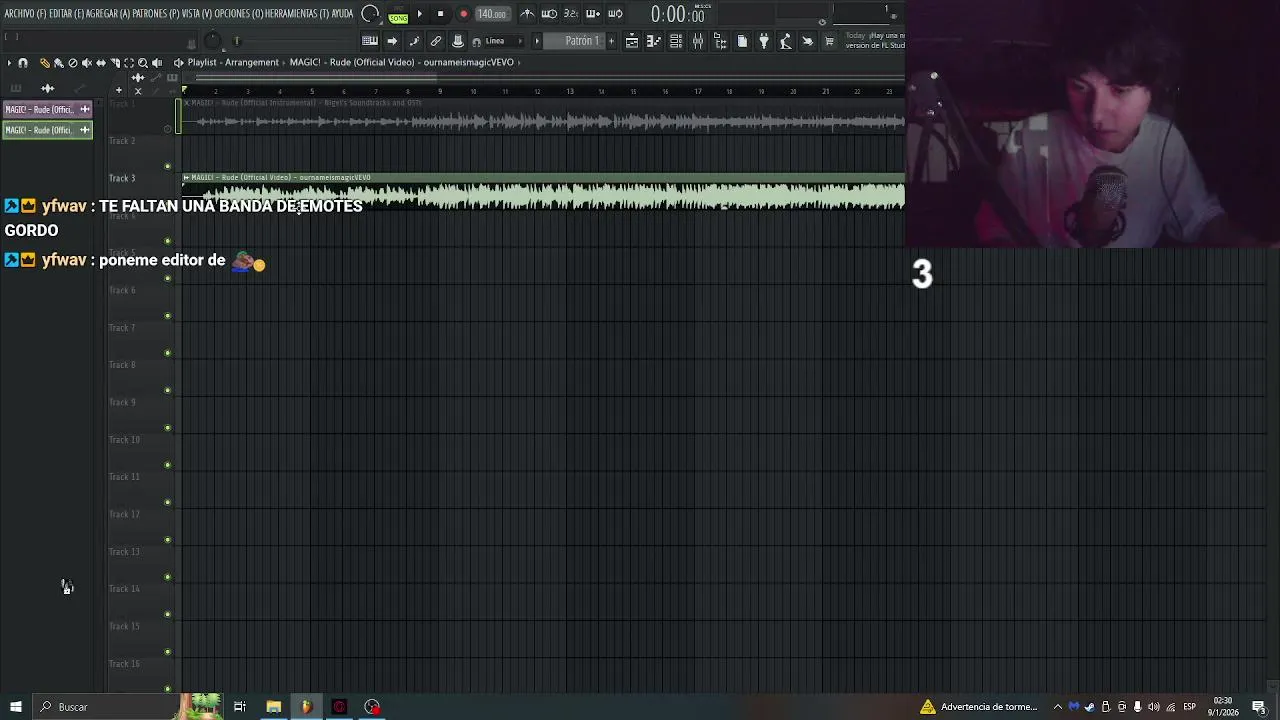Open the Channel rack icon
1280x720 pixels.
[x=676, y=41]
